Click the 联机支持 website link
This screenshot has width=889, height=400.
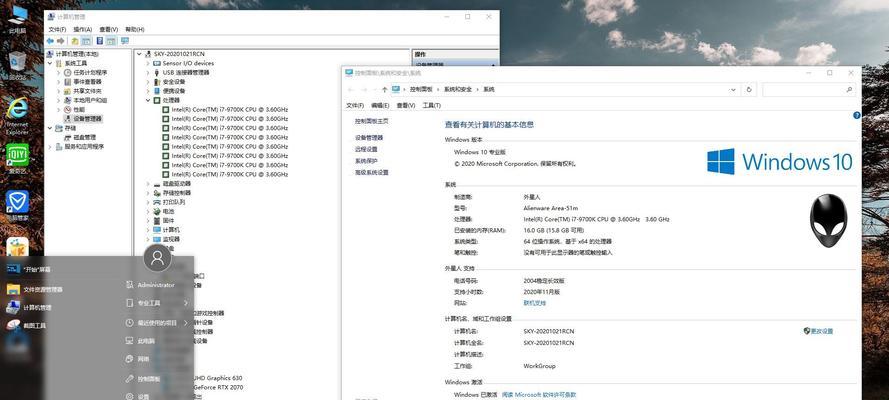tap(534, 303)
